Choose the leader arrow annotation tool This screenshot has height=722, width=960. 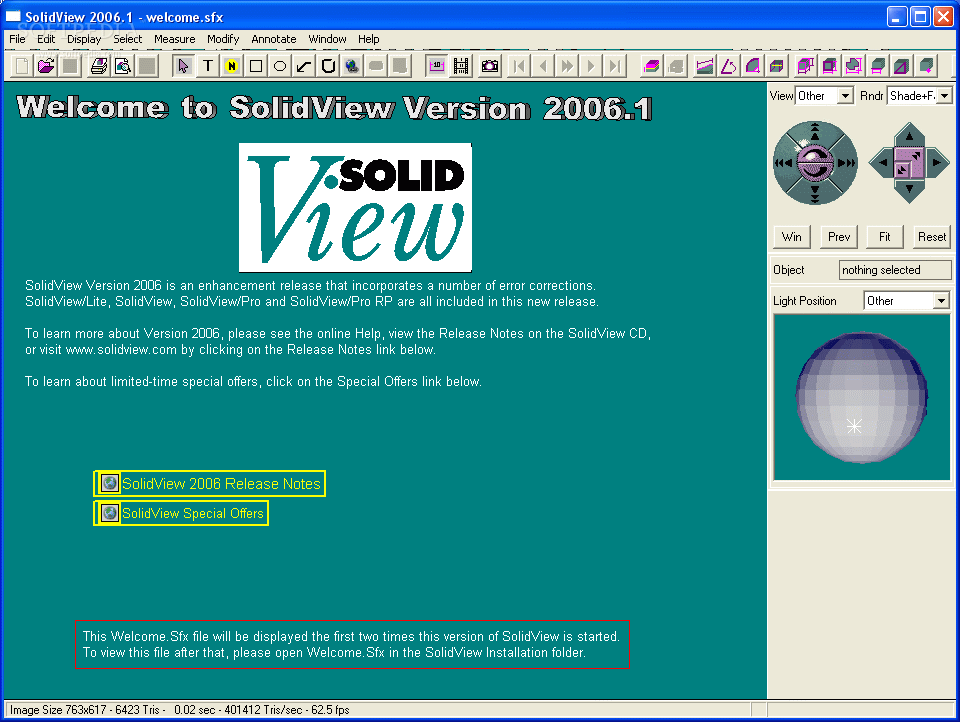tap(304, 66)
